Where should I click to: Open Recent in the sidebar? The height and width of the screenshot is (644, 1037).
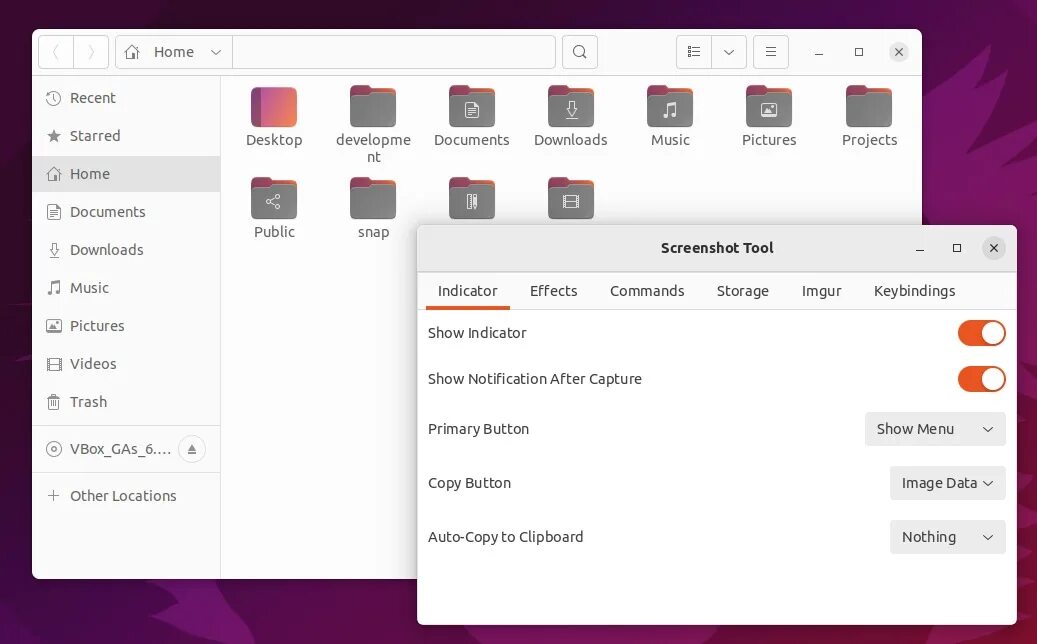pyautogui.click(x=126, y=98)
